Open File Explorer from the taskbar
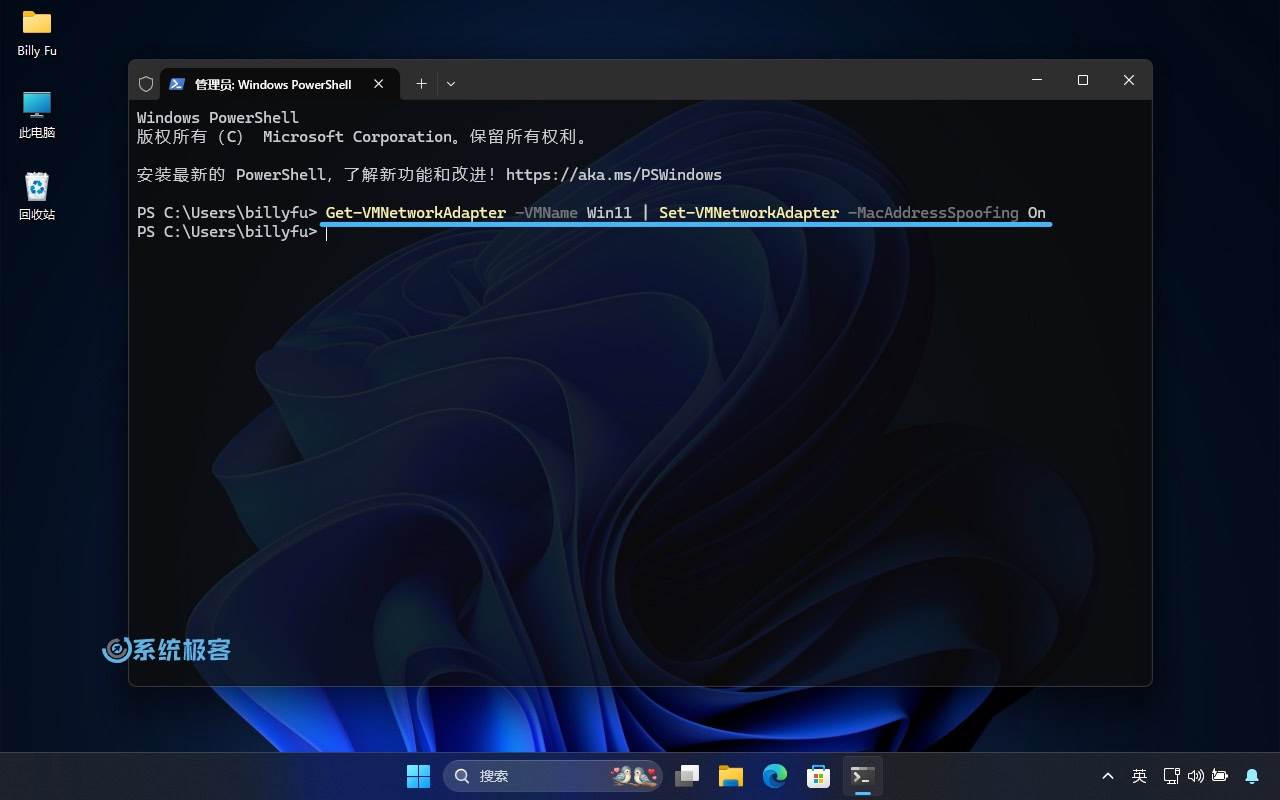This screenshot has height=800, width=1280. 731,776
